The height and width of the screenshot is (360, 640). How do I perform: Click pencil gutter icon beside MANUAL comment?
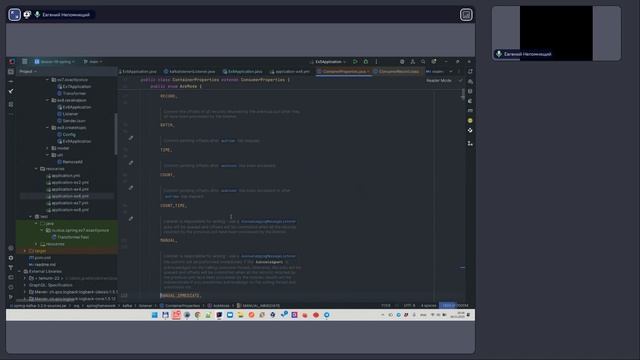131,219
